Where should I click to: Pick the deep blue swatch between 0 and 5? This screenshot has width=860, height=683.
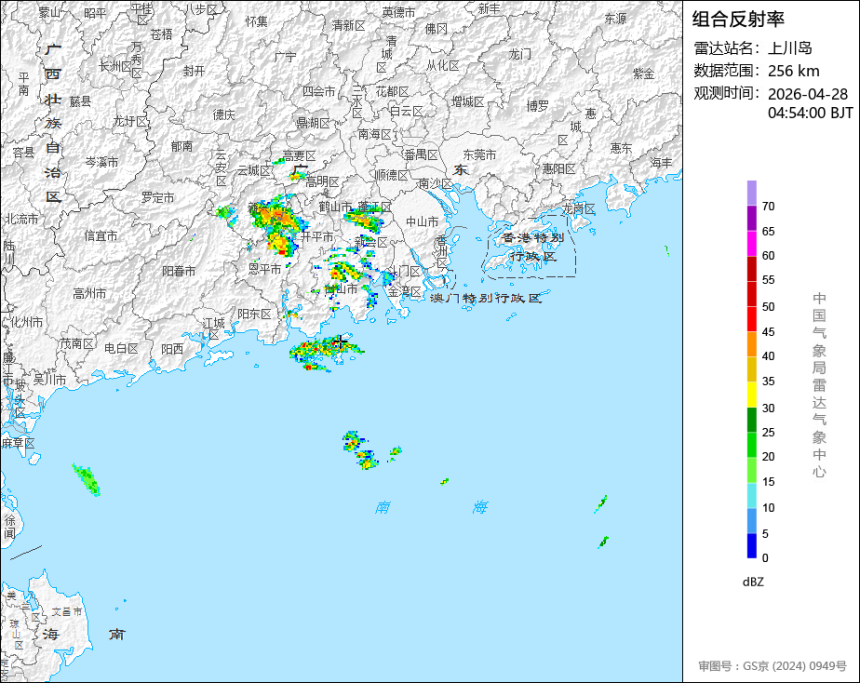pyautogui.click(x=751, y=545)
